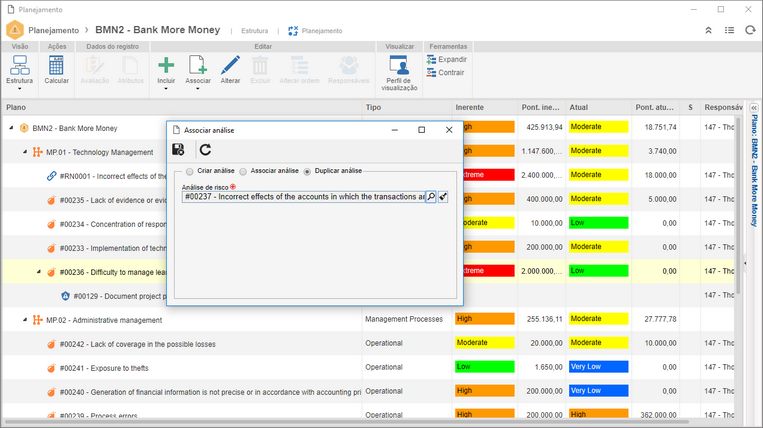Sort by the Inerente column header
The image size is (763, 428).
pos(485,107)
